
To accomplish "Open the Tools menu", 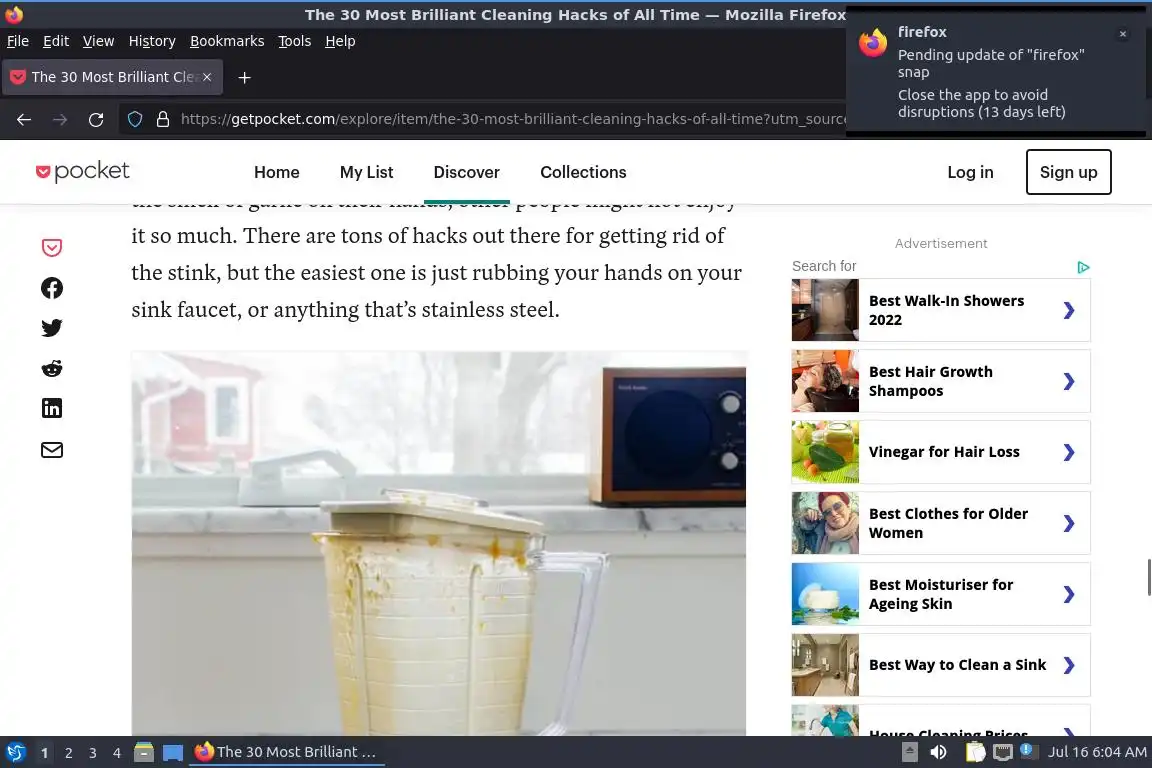I will (x=295, y=41).
